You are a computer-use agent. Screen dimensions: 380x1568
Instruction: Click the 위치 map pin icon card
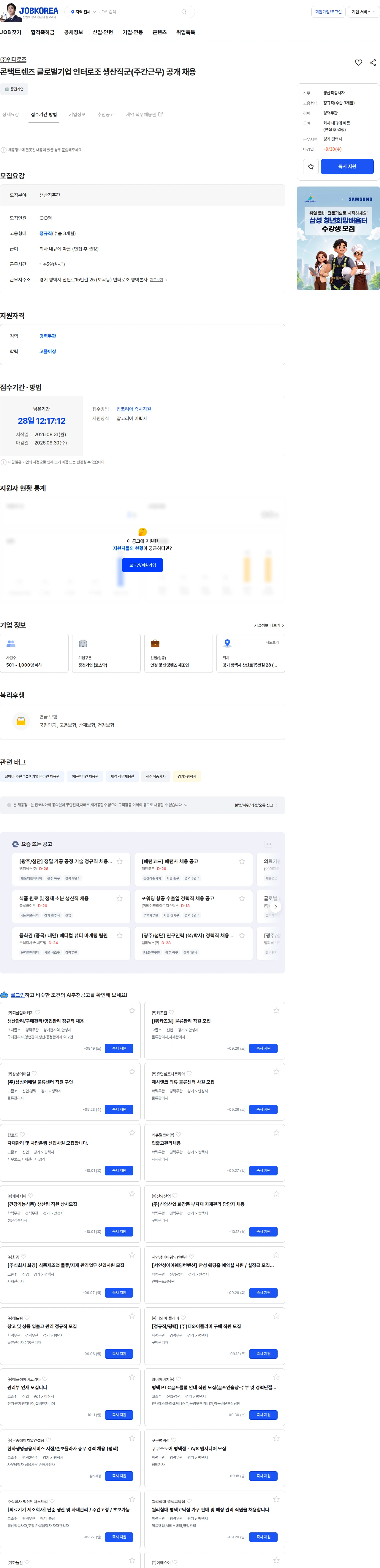[250, 653]
